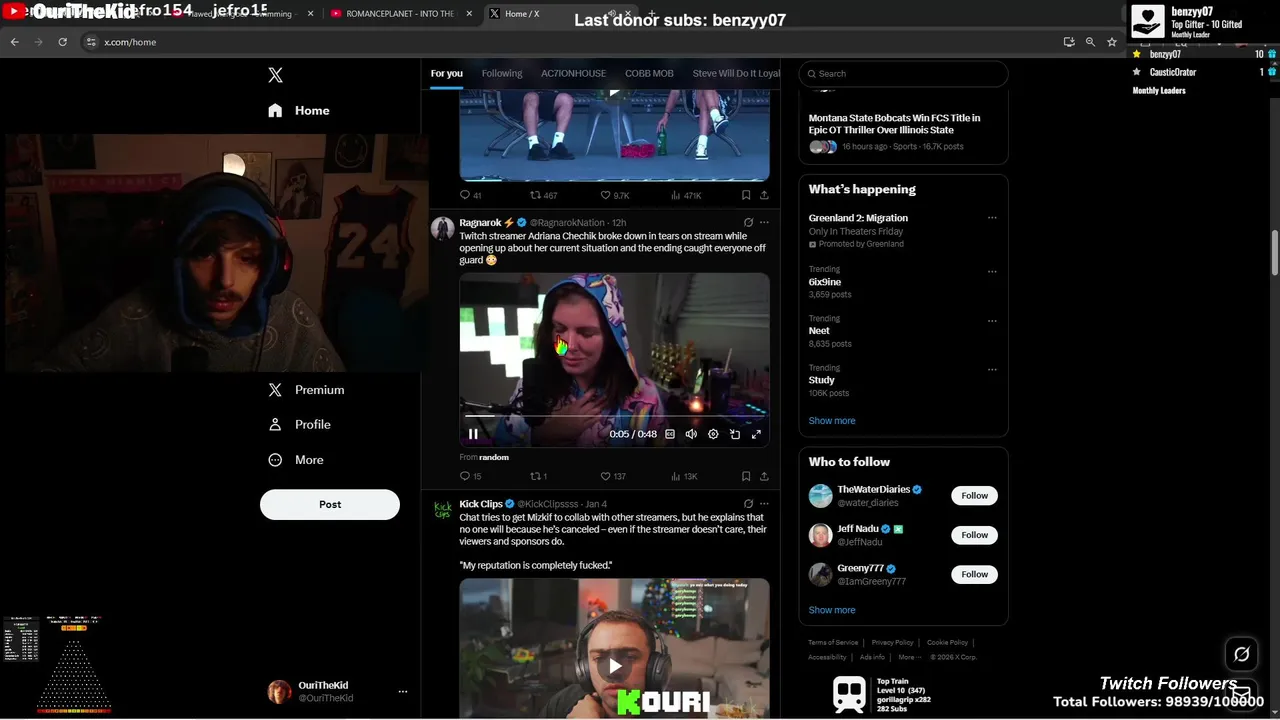This screenshot has height=720, width=1280.
Task: Open the video settings gear
Action: tap(713, 434)
